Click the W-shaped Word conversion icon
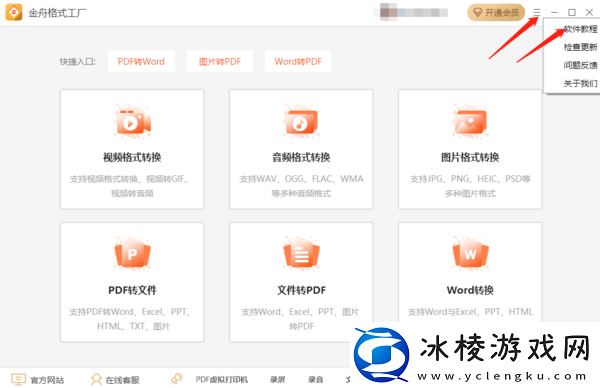This screenshot has width=600, height=388. coord(470,254)
